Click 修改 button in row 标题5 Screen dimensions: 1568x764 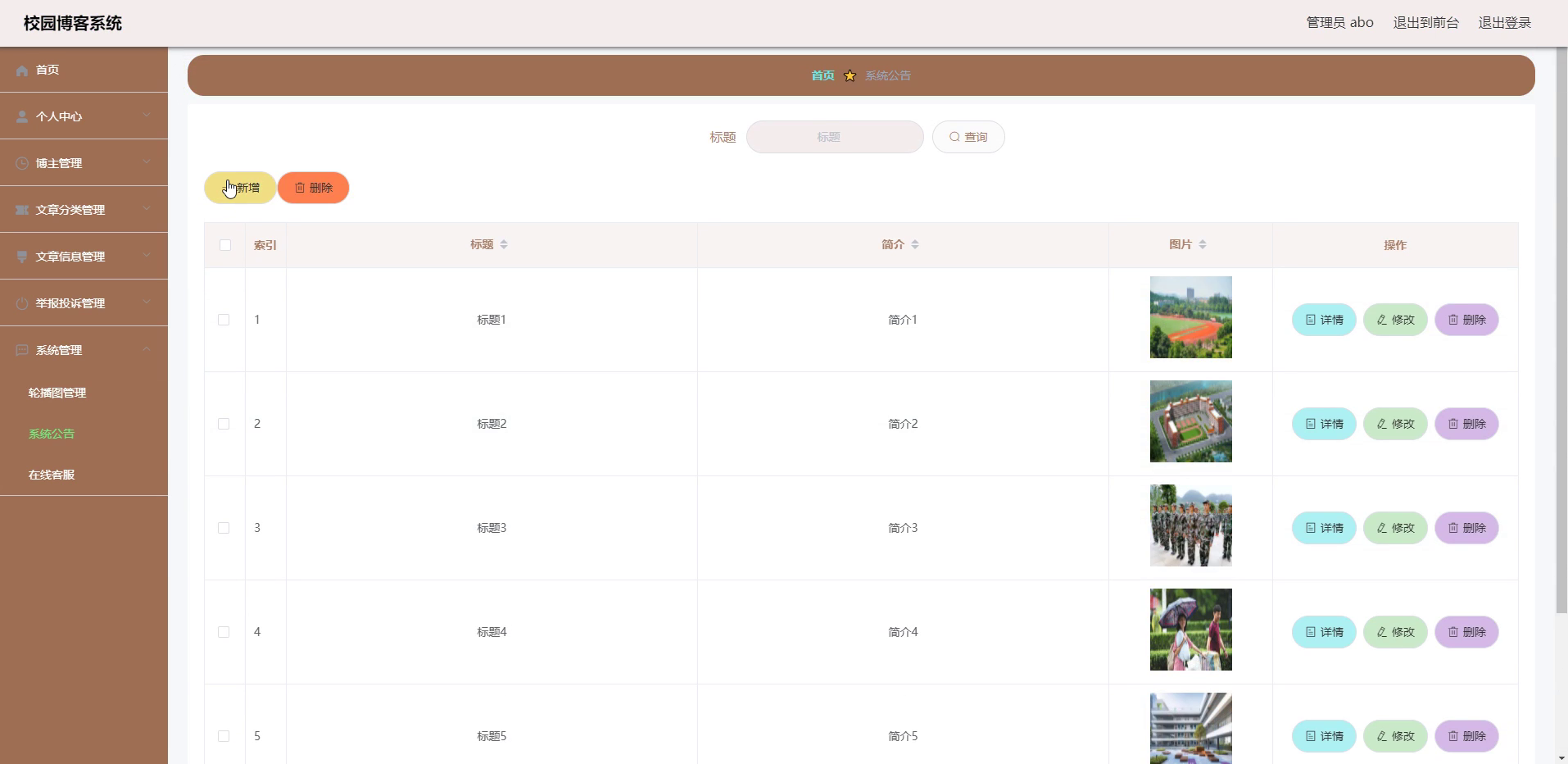[x=1395, y=736]
